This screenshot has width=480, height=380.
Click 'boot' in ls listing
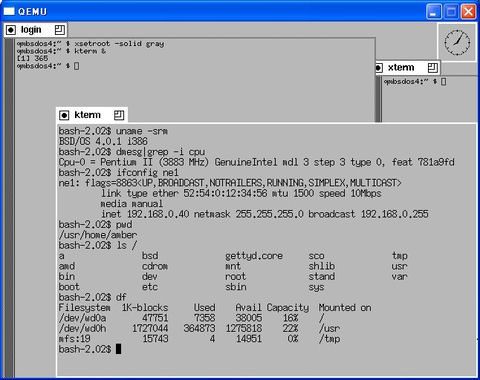point(69,287)
